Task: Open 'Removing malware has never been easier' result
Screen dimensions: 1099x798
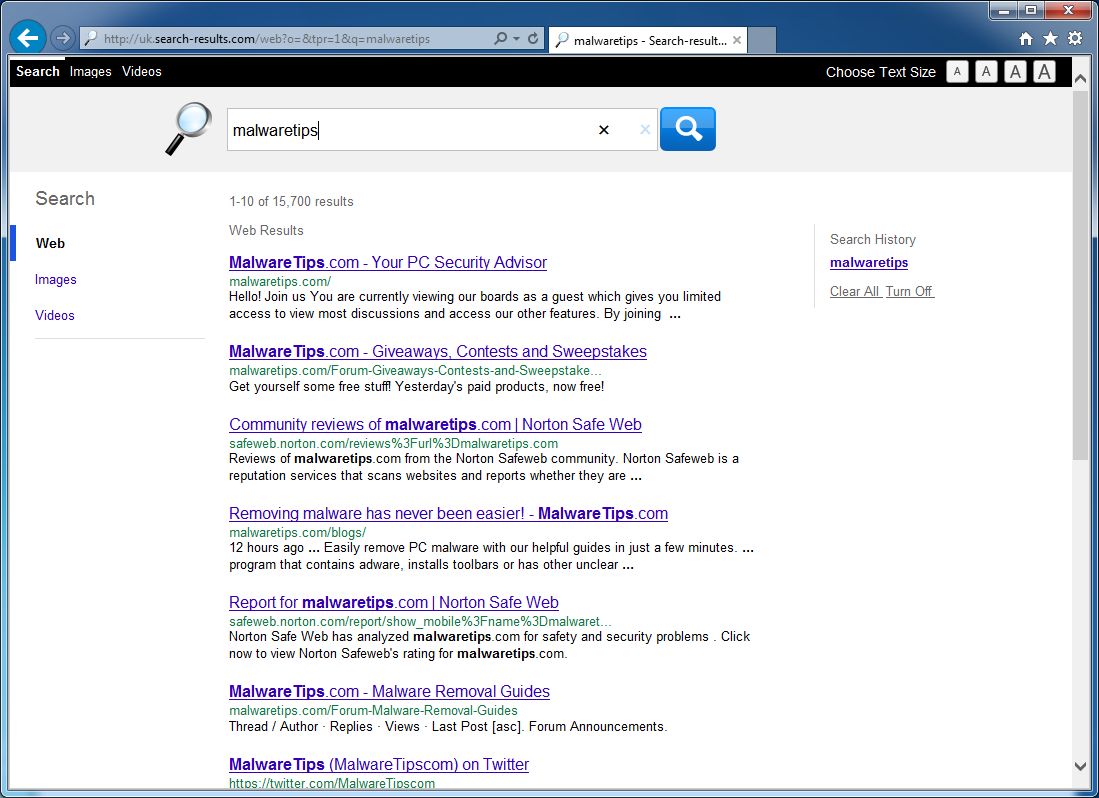Action: [x=448, y=513]
